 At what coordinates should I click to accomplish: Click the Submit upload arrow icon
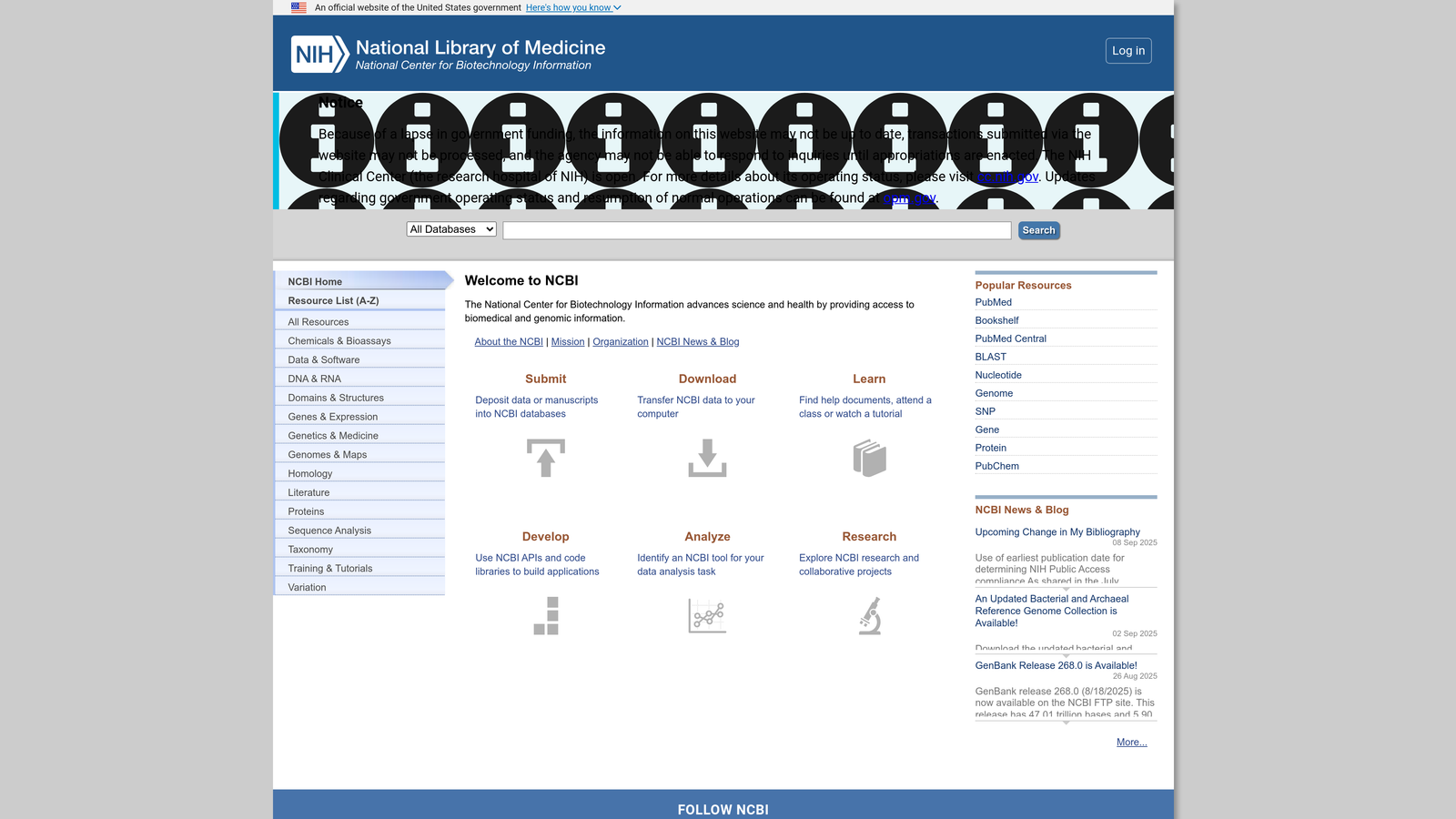tap(545, 458)
